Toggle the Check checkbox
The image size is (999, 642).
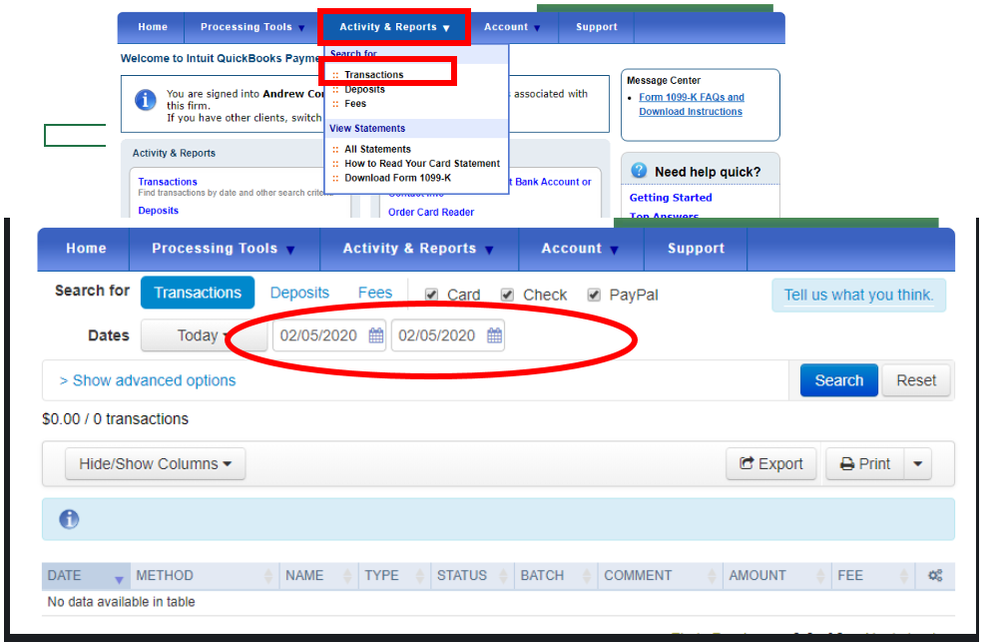507,295
